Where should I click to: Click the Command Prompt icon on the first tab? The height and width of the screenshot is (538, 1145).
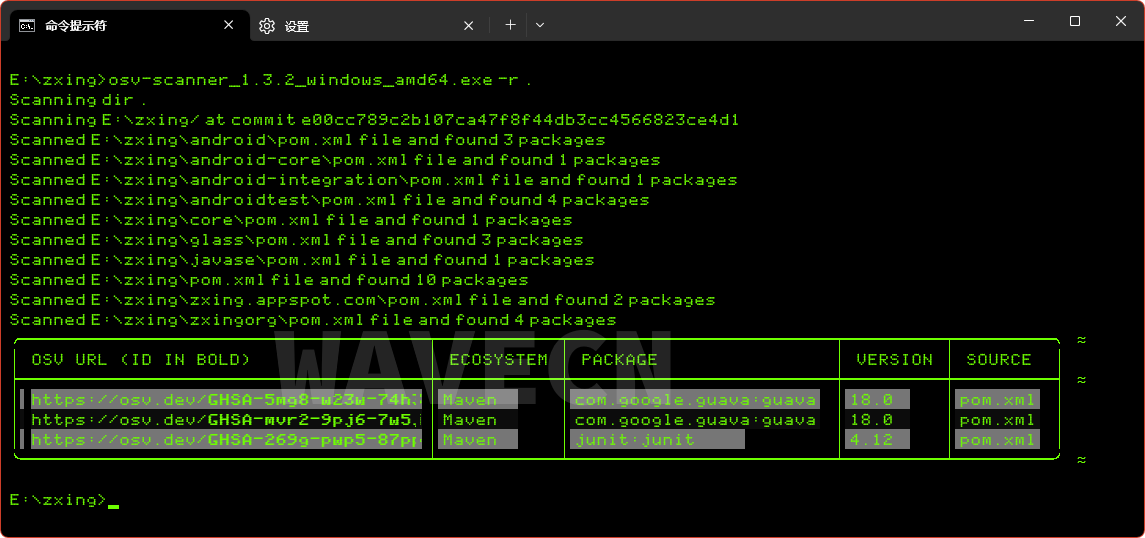pyautogui.click(x=27, y=25)
